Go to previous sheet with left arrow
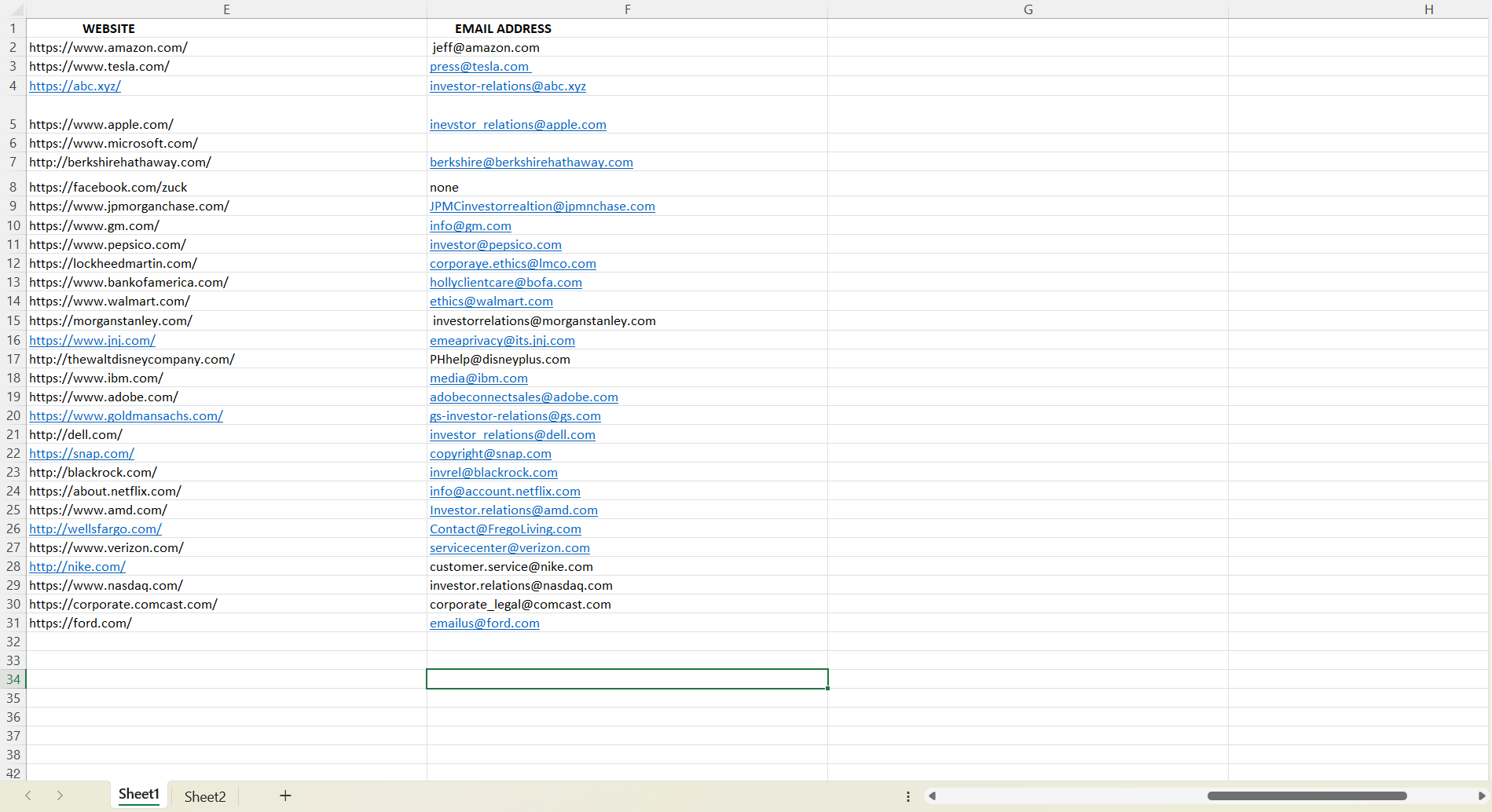 coord(28,796)
